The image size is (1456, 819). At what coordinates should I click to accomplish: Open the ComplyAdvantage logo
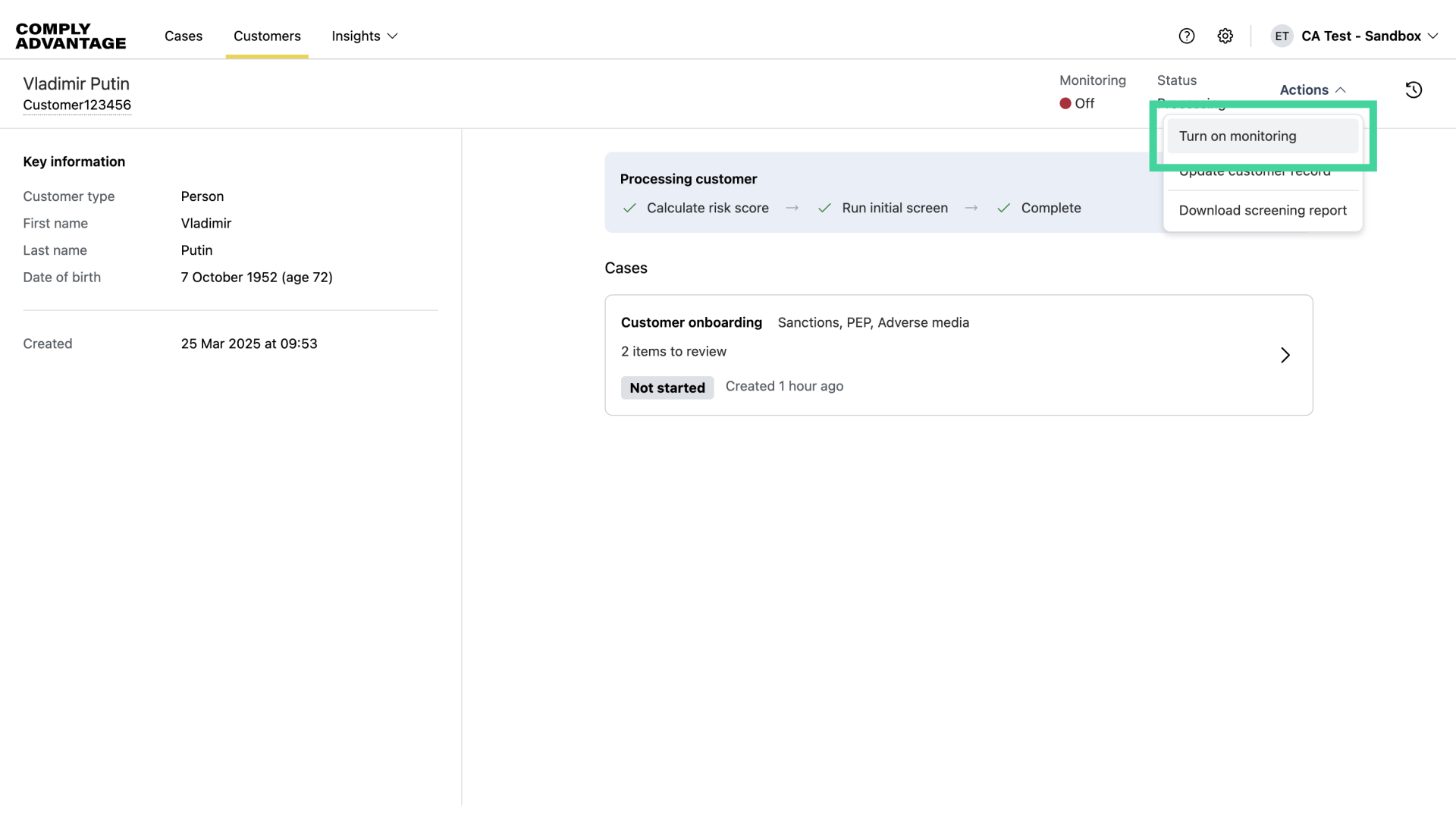[71, 35]
